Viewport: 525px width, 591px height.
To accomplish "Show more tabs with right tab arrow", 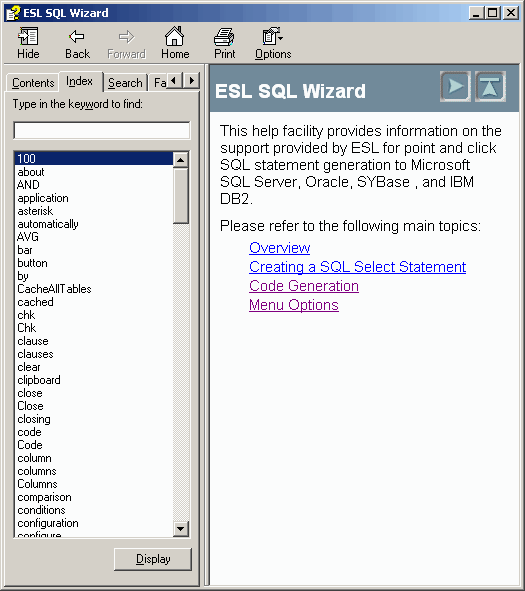I will (191, 81).
